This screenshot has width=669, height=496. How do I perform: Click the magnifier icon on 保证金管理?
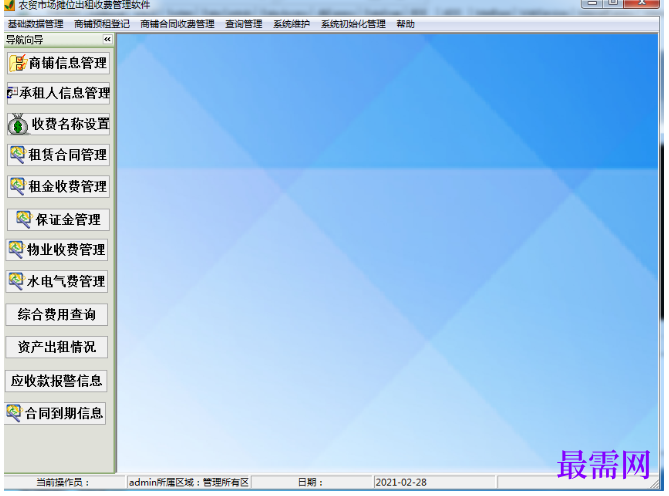pyautogui.click(x=24, y=220)
